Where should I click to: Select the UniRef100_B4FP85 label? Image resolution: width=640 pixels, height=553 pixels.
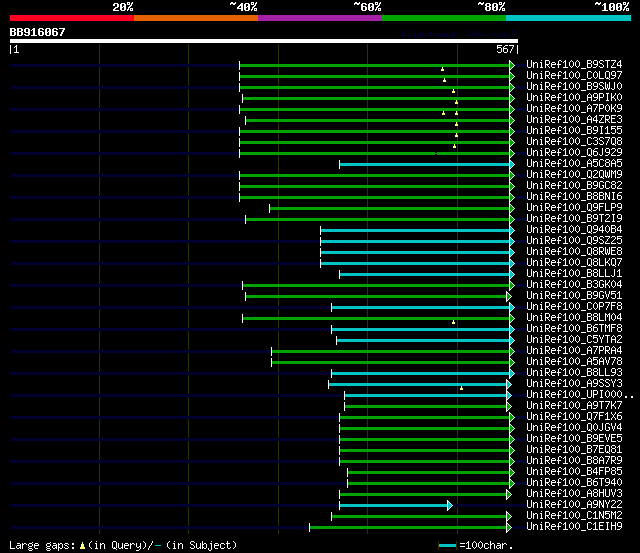tap(574, 472)
